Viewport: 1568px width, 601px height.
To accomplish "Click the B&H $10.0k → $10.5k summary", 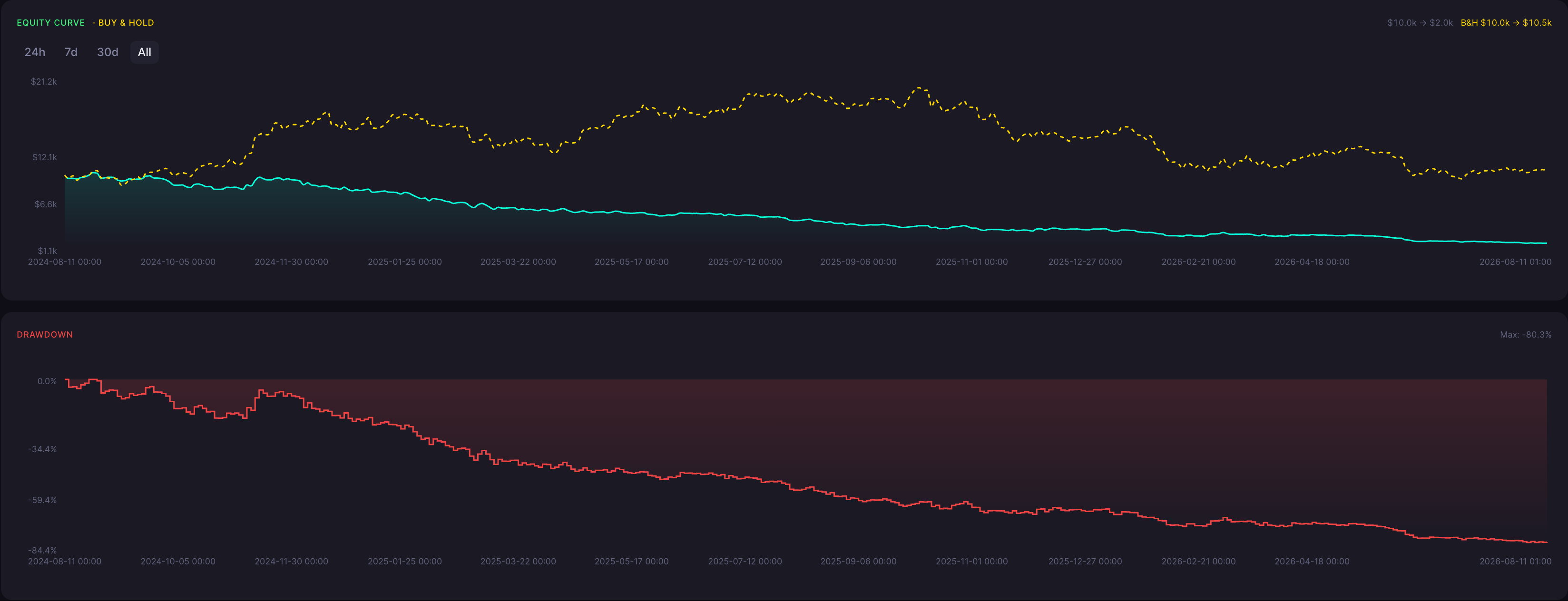I will pos(1506,22).
